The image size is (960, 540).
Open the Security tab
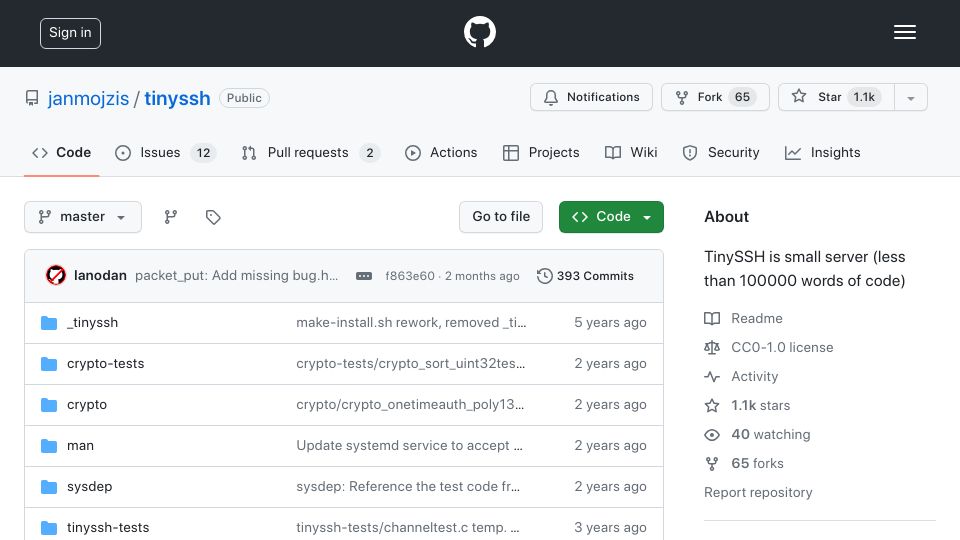[721, 152]
